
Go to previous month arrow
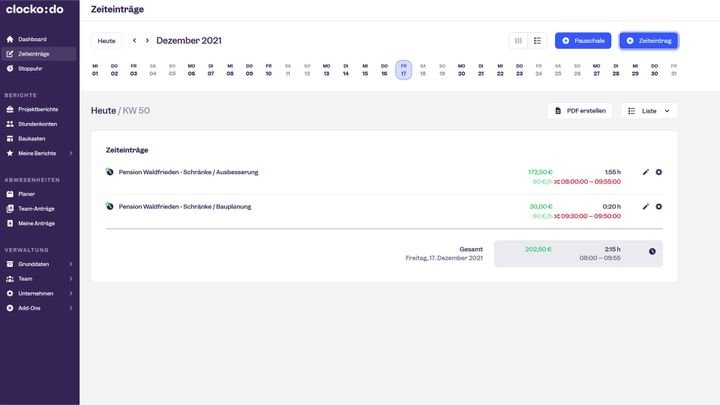[135, 40]
